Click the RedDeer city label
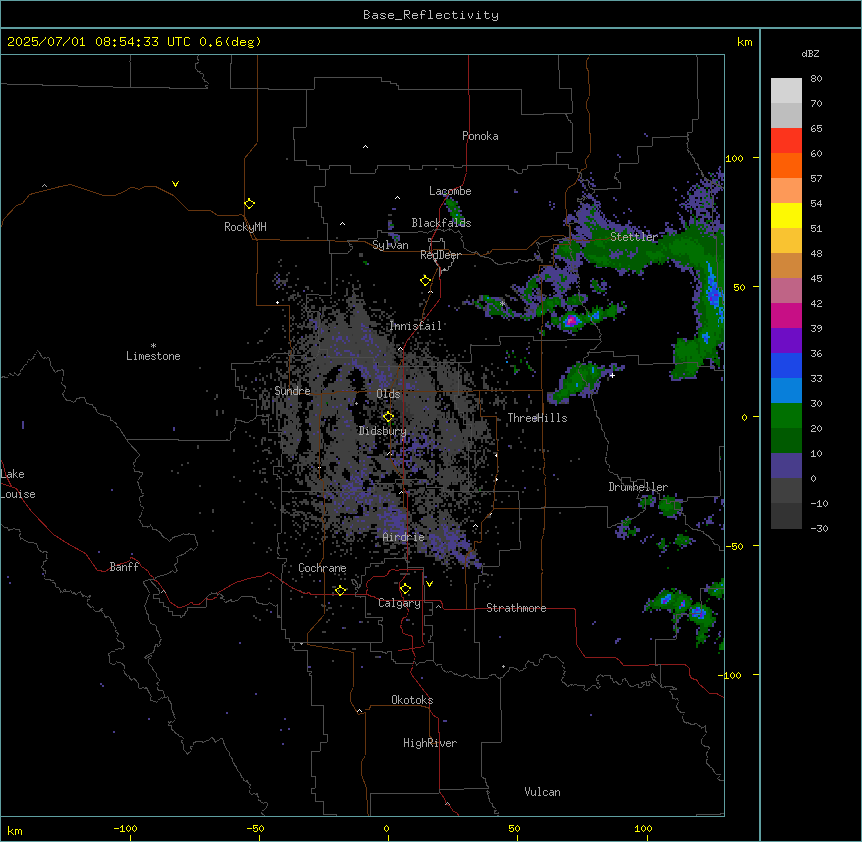Screen dimensions: 862x842 point(440,255)
